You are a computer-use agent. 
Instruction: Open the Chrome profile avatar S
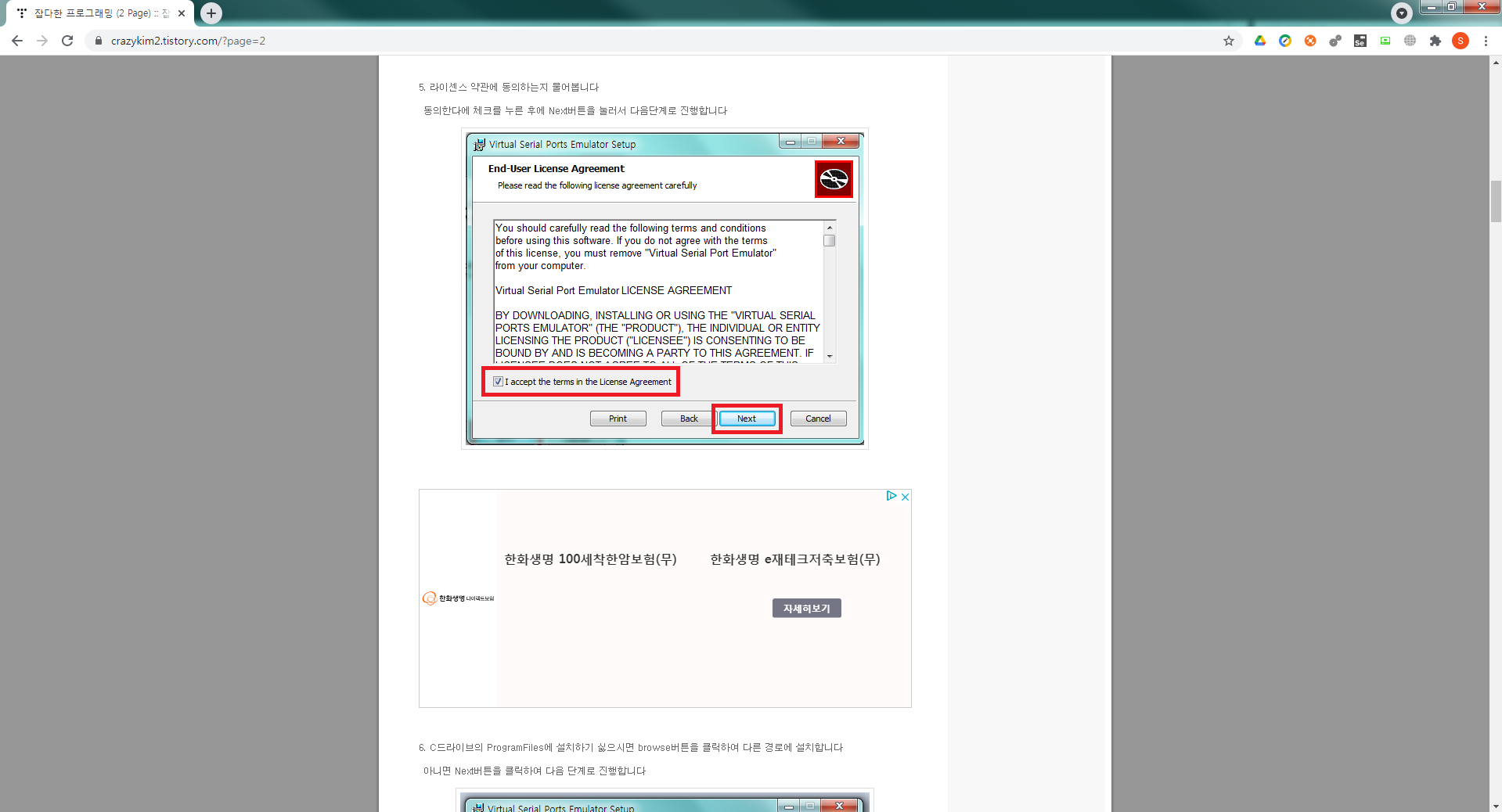tap(1461, 41)
